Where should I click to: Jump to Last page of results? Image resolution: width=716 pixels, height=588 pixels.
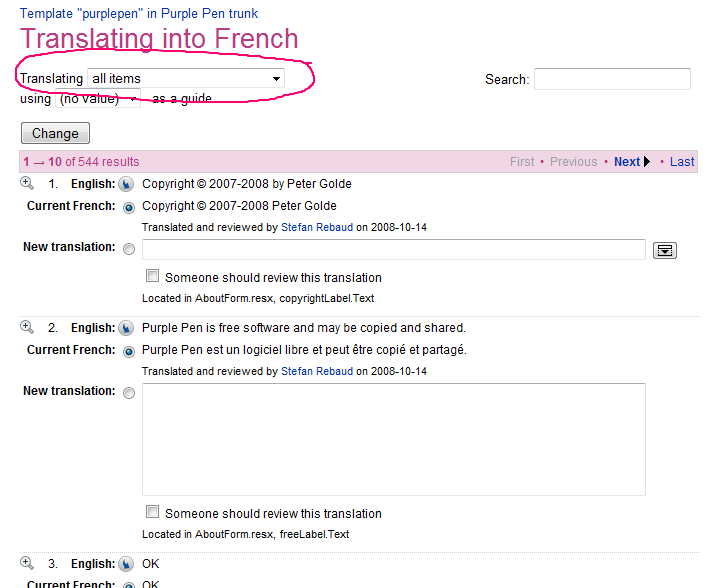pos(682,162)
